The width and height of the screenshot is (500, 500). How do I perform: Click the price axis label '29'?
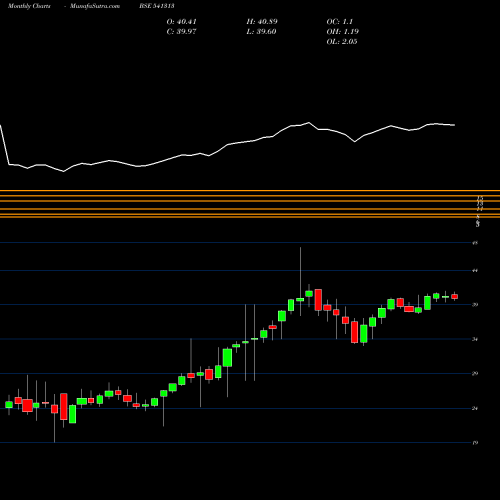pos(475,373)
